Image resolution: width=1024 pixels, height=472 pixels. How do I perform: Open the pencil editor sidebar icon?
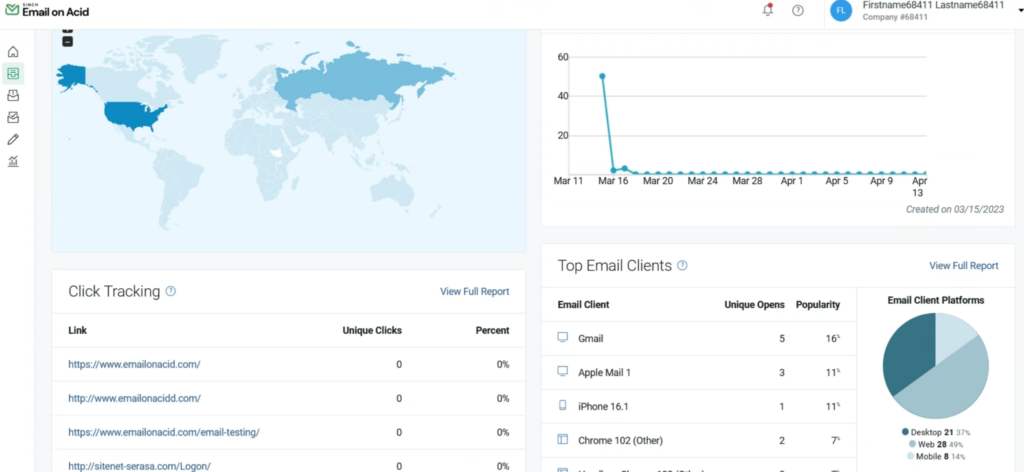[x=13, y=139]
